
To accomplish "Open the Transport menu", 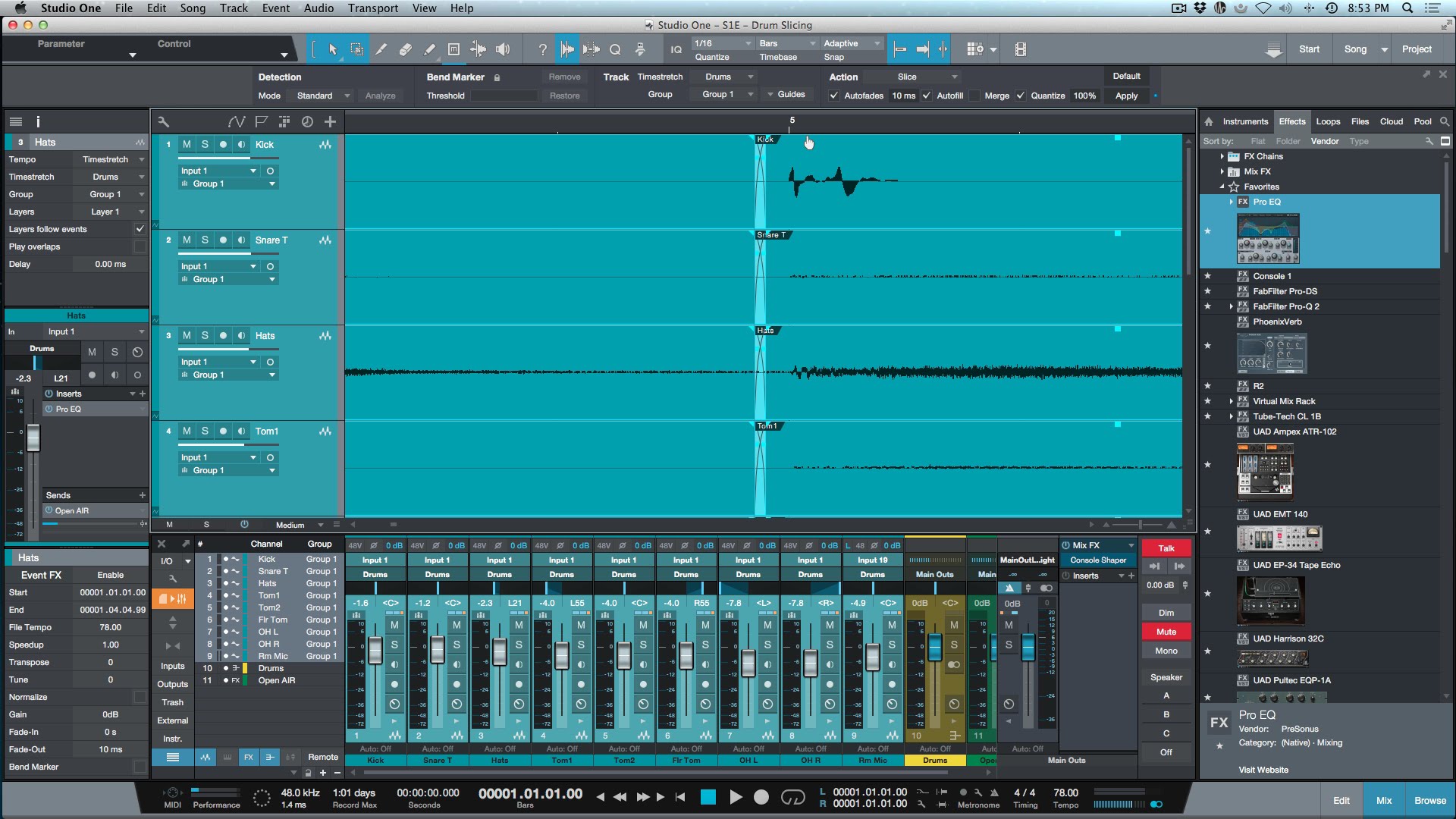I will click(x=372, y=8).
